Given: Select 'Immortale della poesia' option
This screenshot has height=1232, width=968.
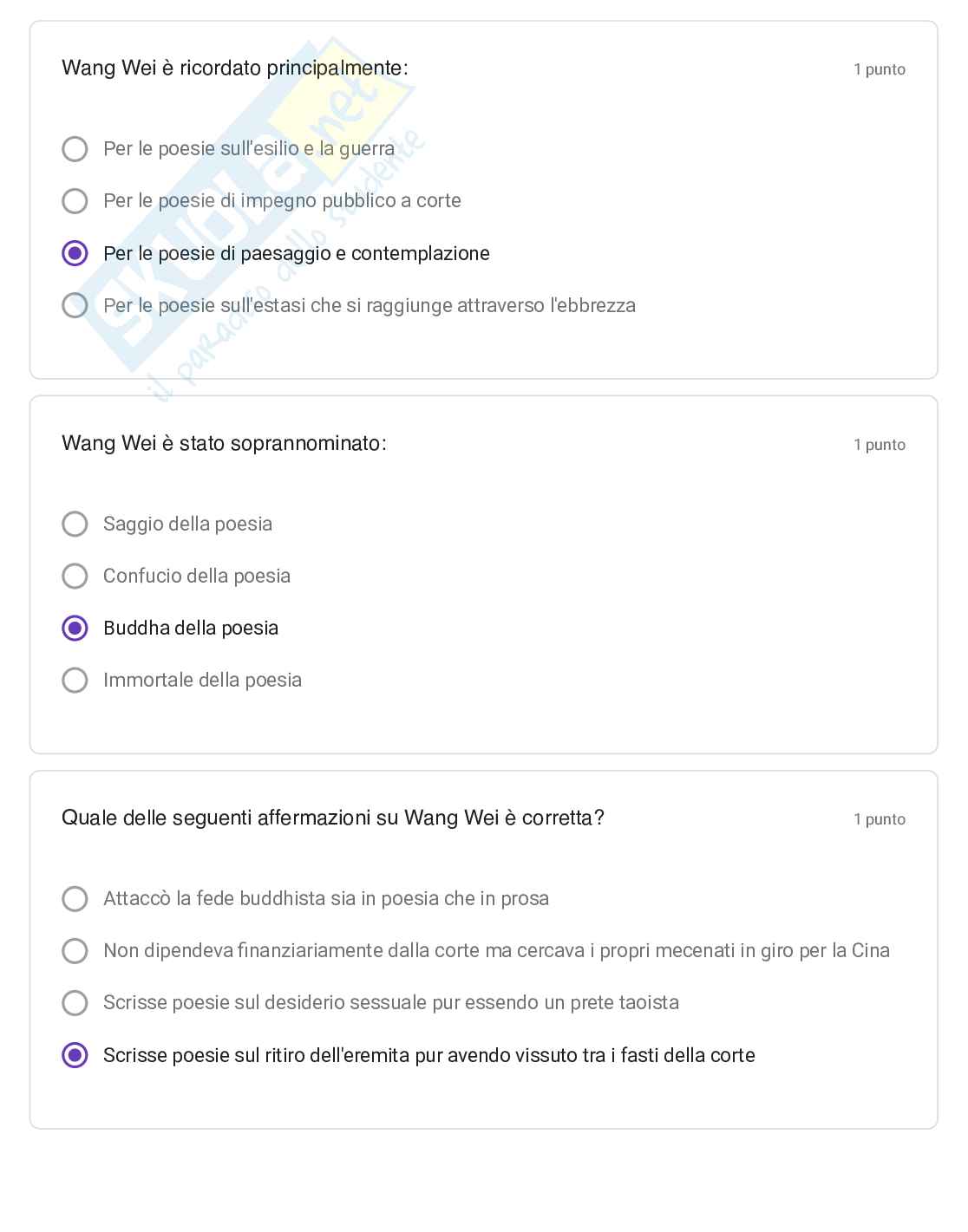Looking at the screenshot, I should (75, 680).
